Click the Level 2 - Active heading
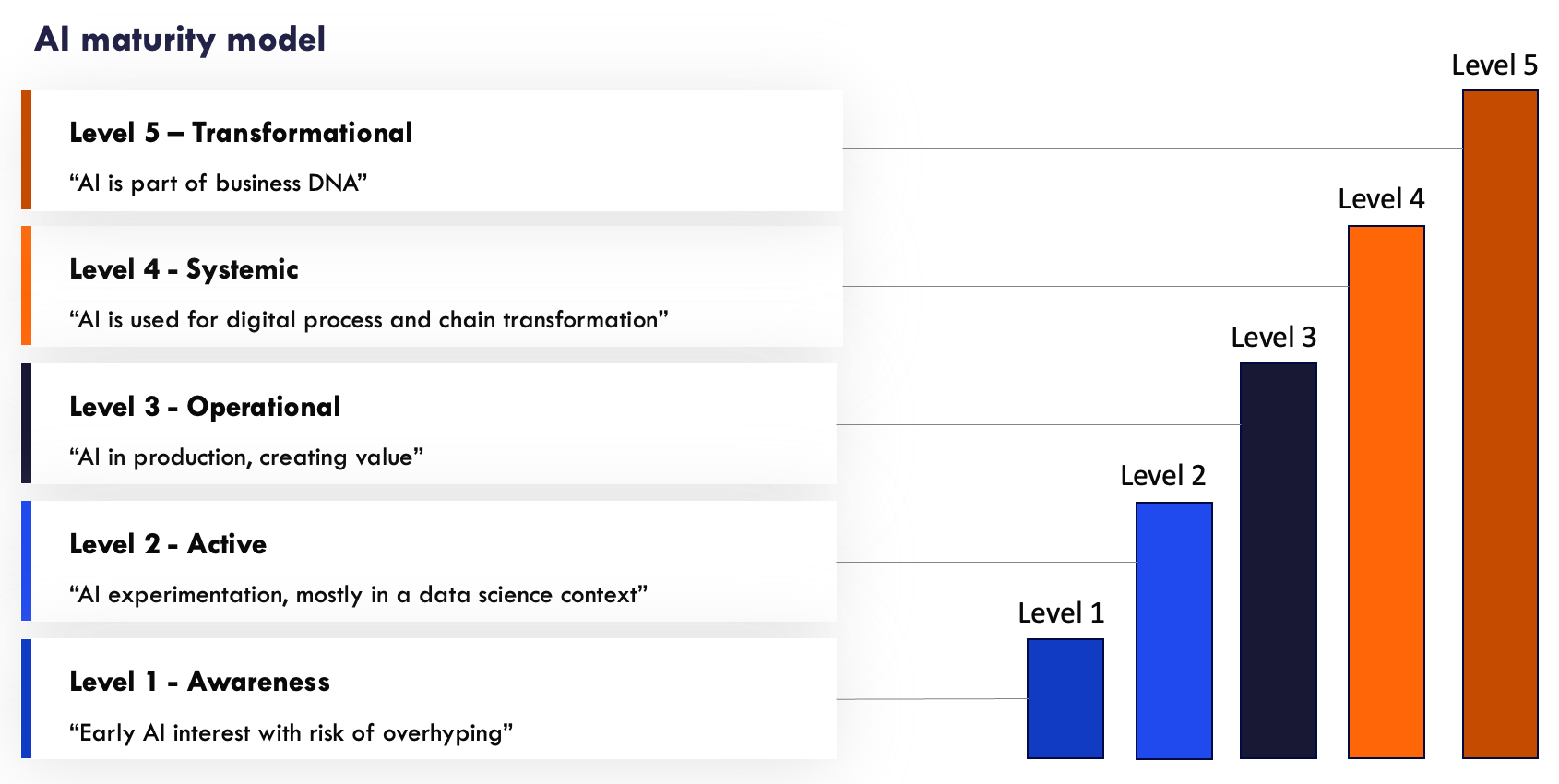1559x784 pixels. [168, 544]
